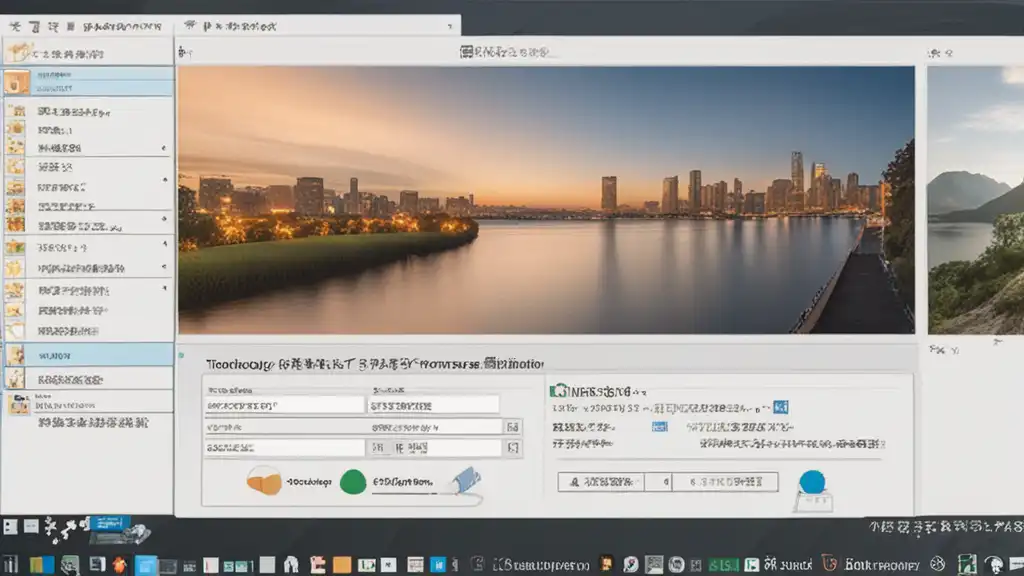The image size is (1024, 576).
Task: Click the bottom-most sidebar item icon
Action: [17, 403]
